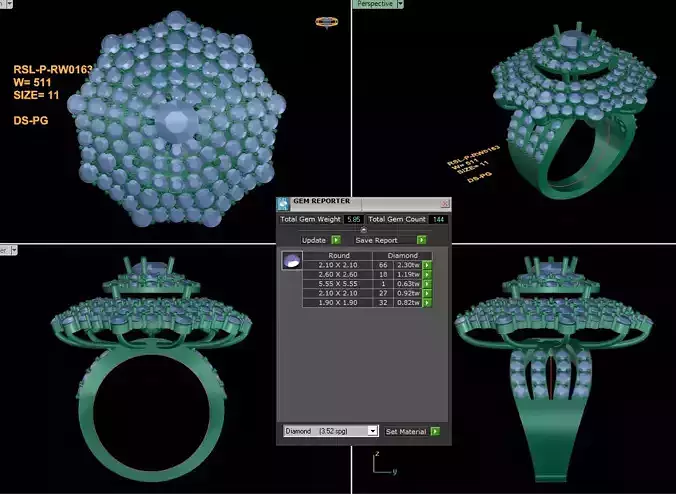
Task: Select the round gem shape thumbnail
Action: point(292,261)
